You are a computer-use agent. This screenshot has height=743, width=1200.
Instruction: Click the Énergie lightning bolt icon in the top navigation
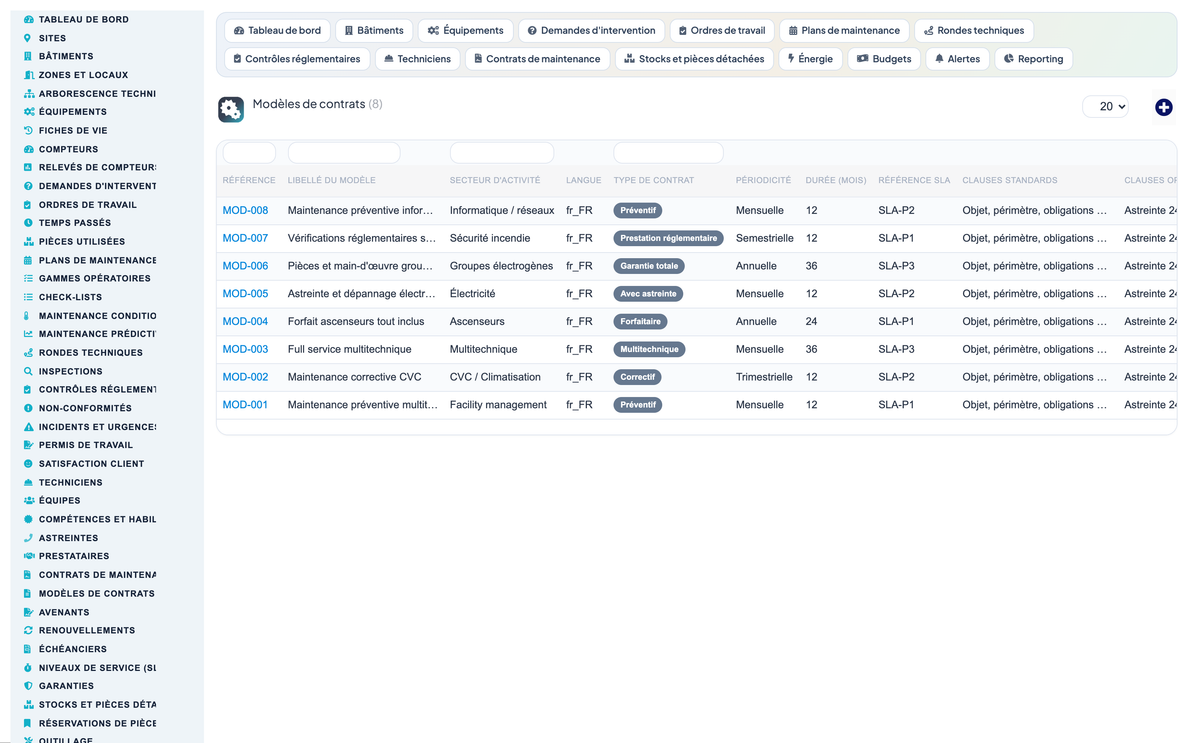(x=791, y=59)
